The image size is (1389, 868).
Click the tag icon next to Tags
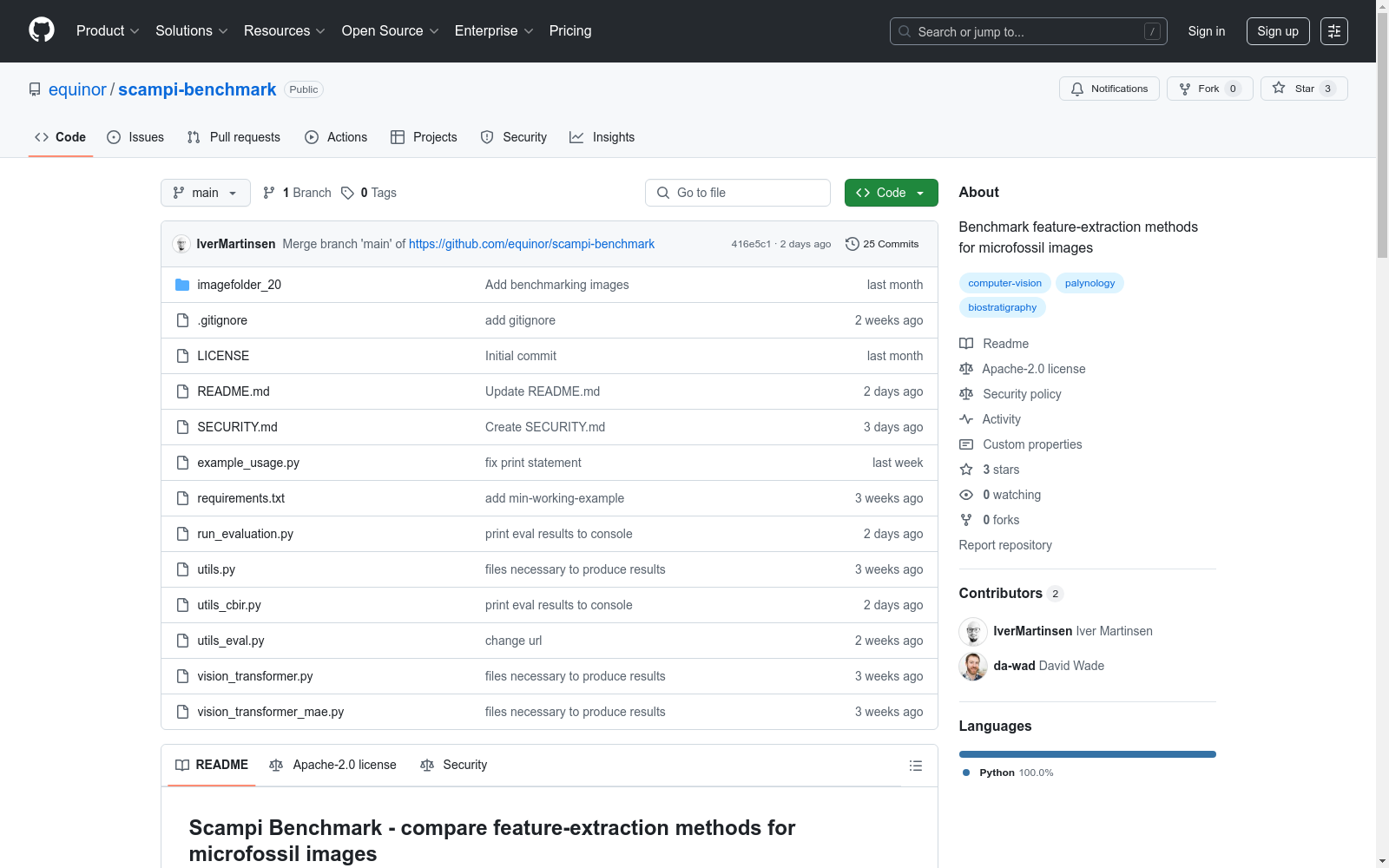pyautogui.click(x=347, y=193)
